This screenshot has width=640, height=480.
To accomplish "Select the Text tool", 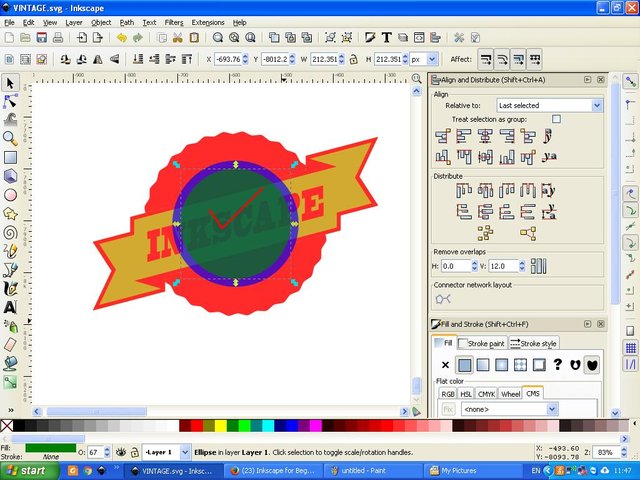I will click(10, 307).
